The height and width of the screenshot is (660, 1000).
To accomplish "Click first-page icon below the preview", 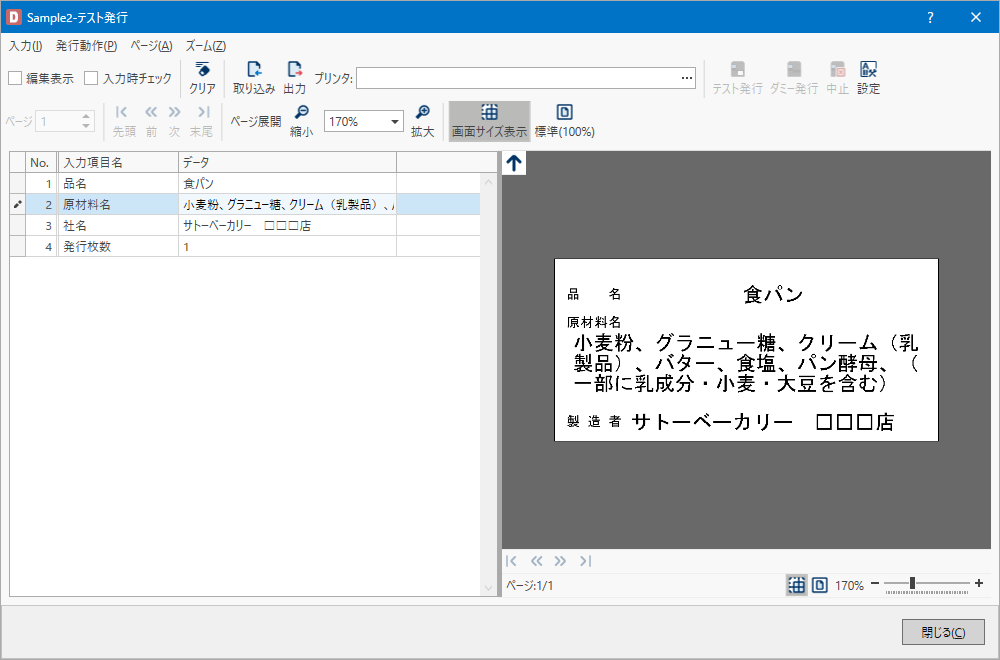I will pos(511,561).
